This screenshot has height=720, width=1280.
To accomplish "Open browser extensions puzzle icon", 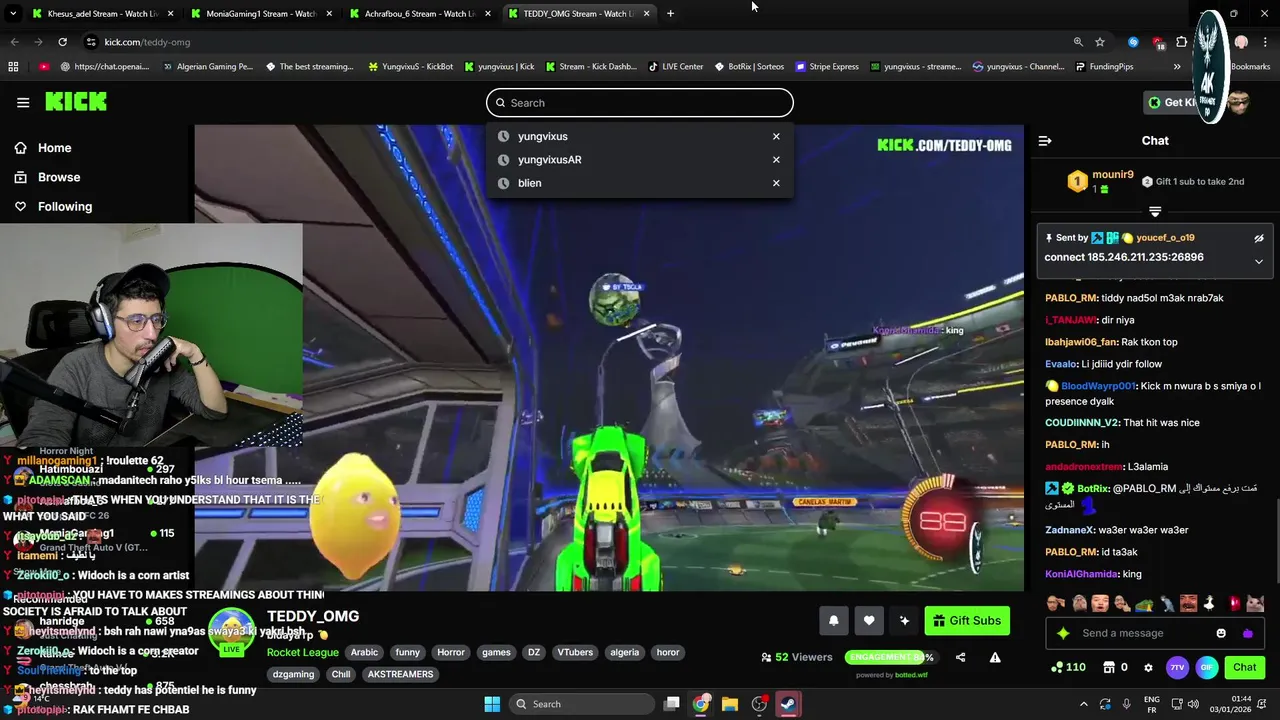I will 1182,42.
